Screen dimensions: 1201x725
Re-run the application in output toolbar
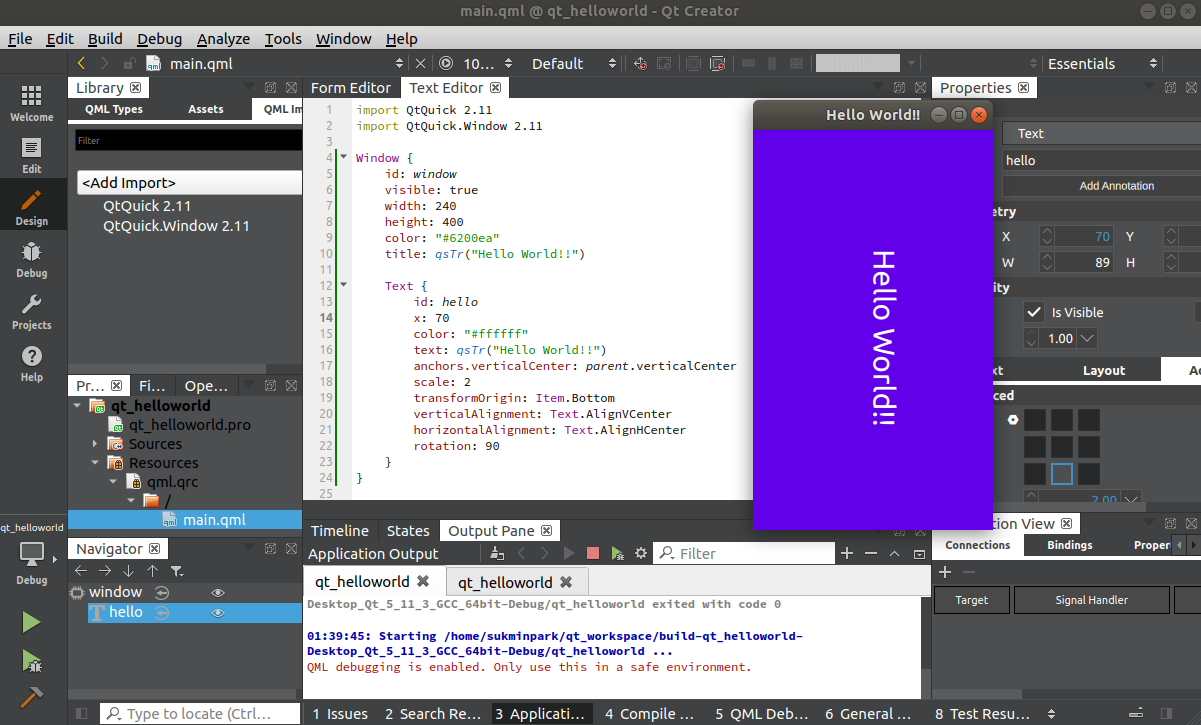click(x=569, y=553)
